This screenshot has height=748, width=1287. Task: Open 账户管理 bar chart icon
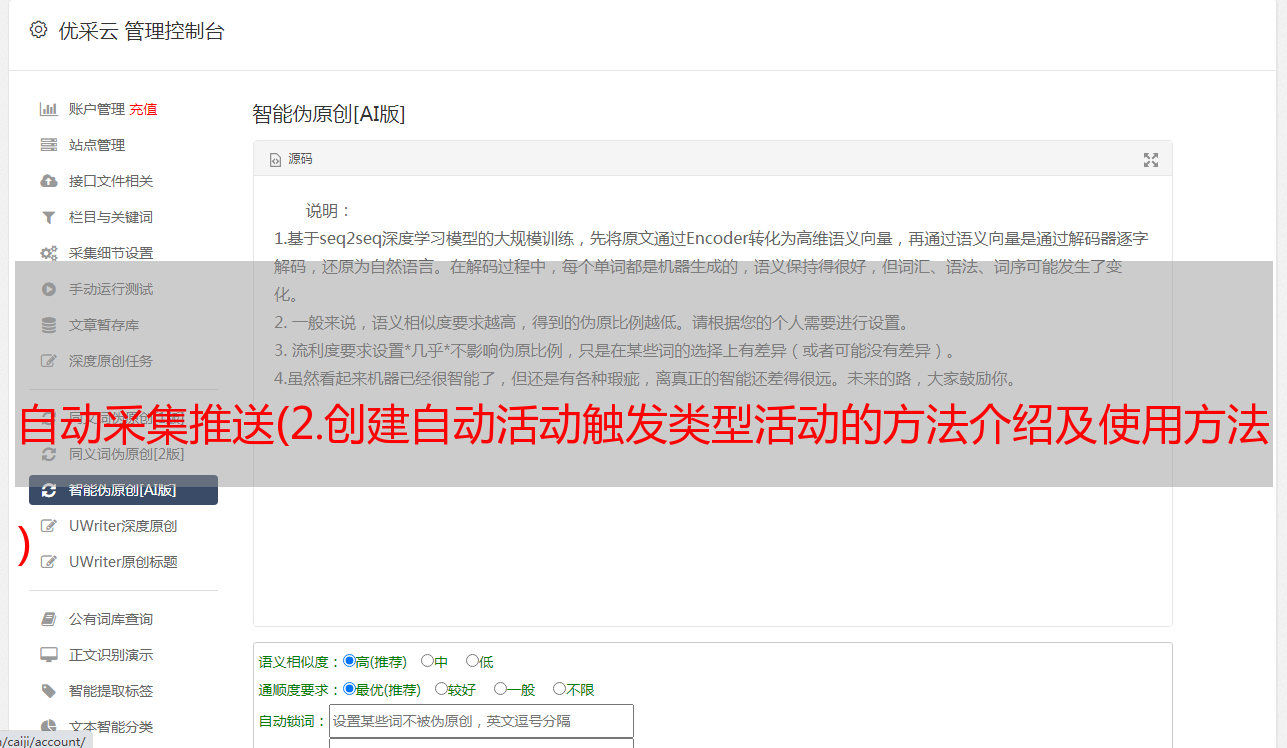(48, 109)
